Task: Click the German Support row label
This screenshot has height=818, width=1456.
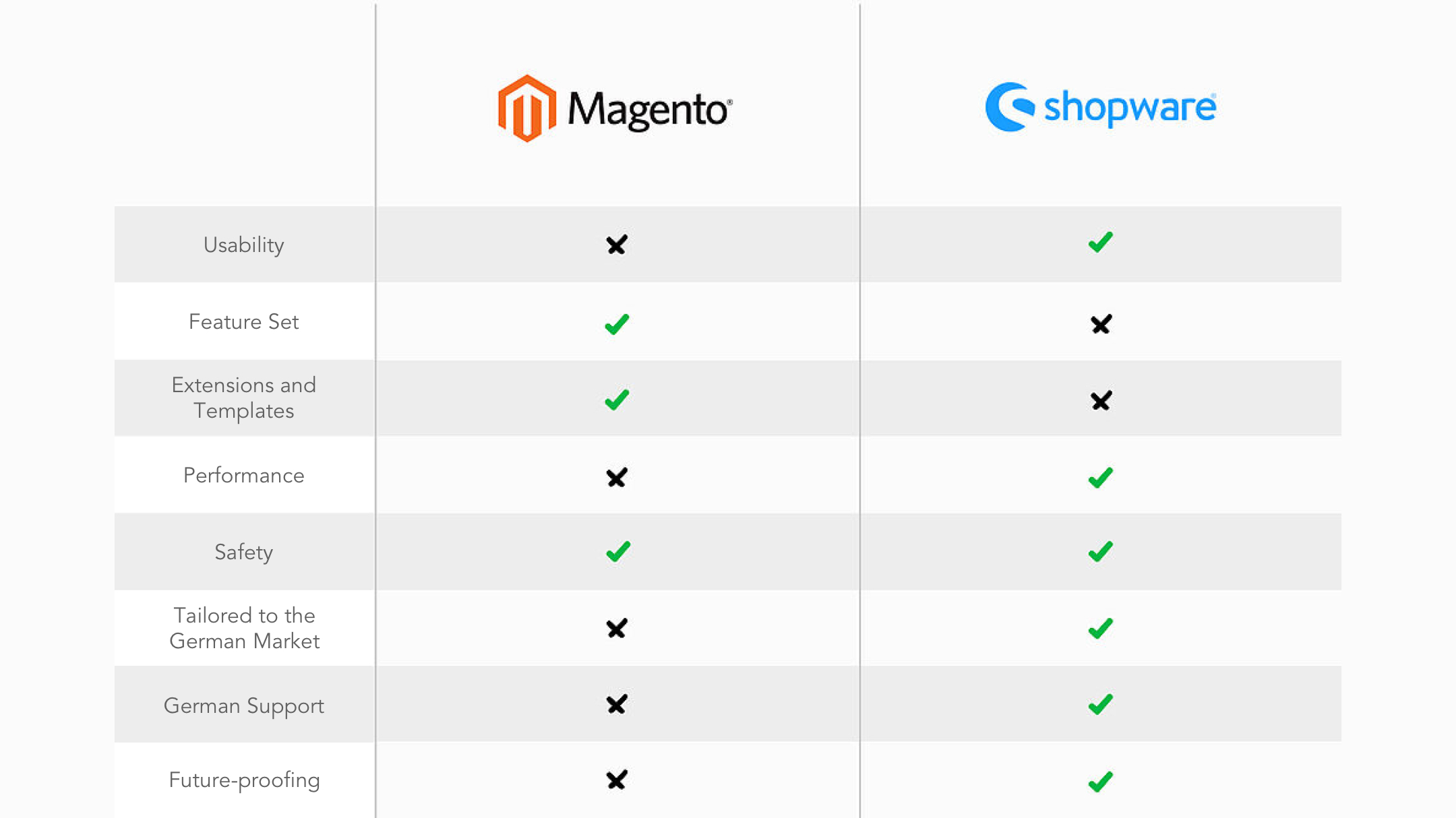Action: click(x=243, y=705)
